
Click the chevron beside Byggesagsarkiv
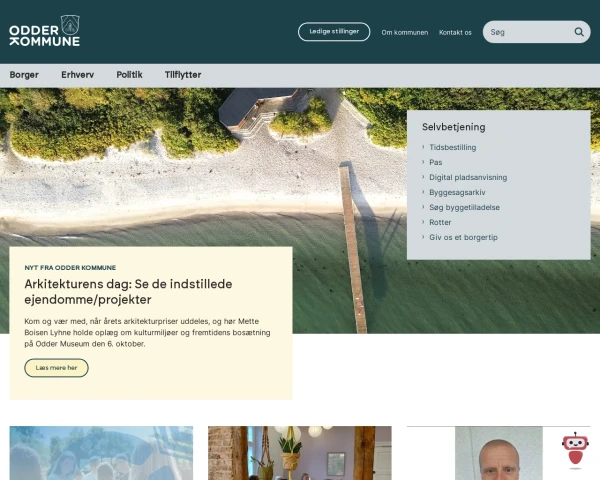(x=423, y=192)
